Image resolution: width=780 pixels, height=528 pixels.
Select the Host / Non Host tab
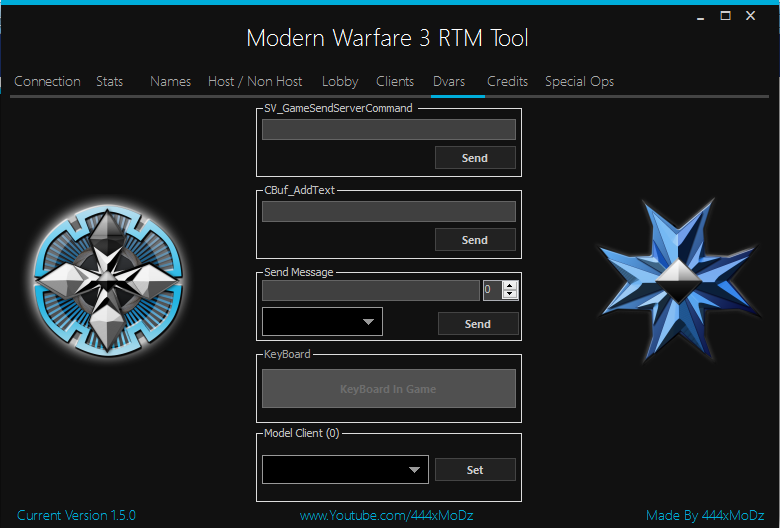tap(255, 81)
